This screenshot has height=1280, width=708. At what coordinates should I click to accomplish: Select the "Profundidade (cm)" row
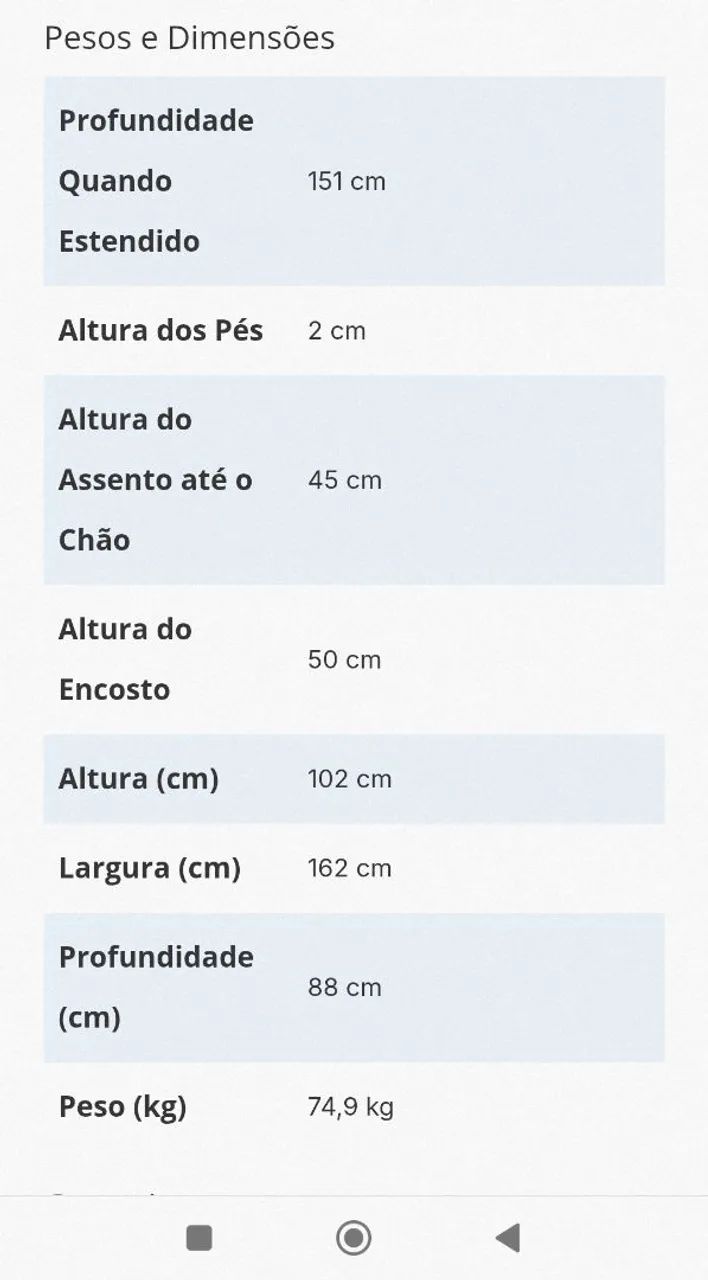tap(156, 987)
